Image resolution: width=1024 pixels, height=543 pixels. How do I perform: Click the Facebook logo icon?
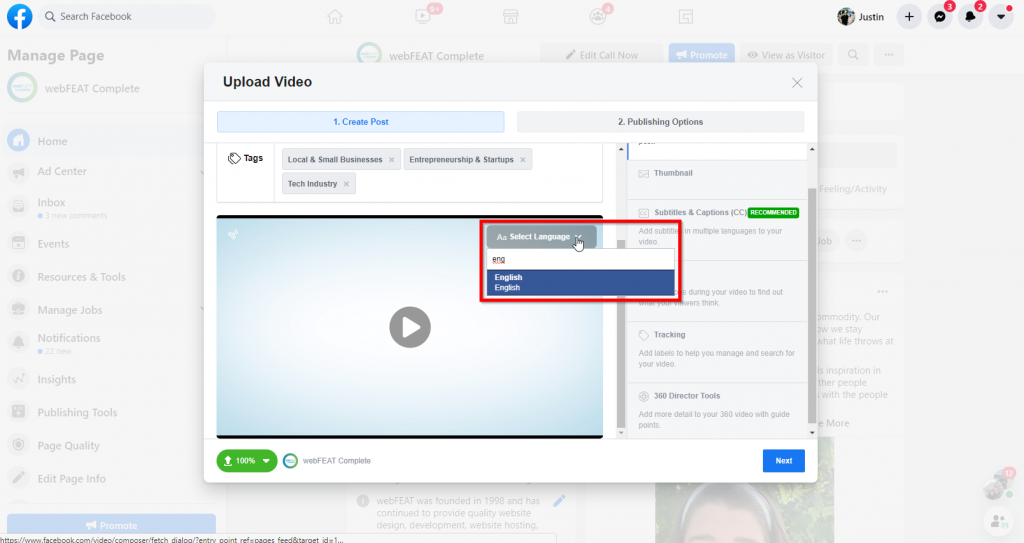[x=20, y=16]
